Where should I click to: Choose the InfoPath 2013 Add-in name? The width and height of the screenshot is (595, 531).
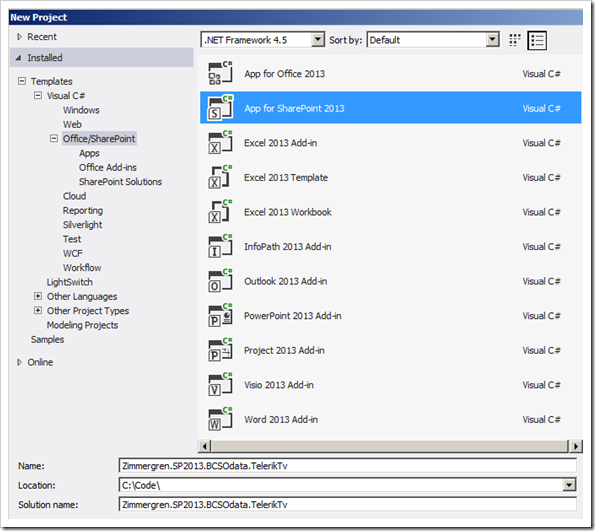(x=288, y=246)
